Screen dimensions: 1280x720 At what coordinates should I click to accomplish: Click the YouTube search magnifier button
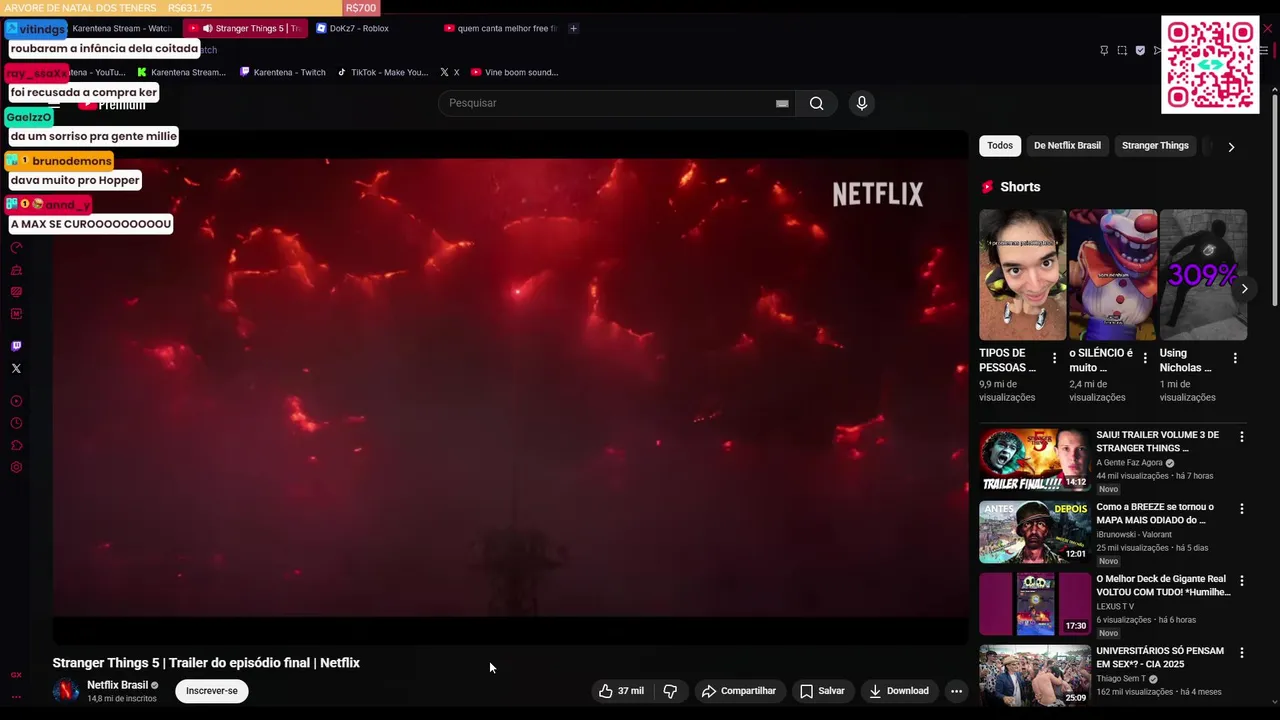click(816, 103)
